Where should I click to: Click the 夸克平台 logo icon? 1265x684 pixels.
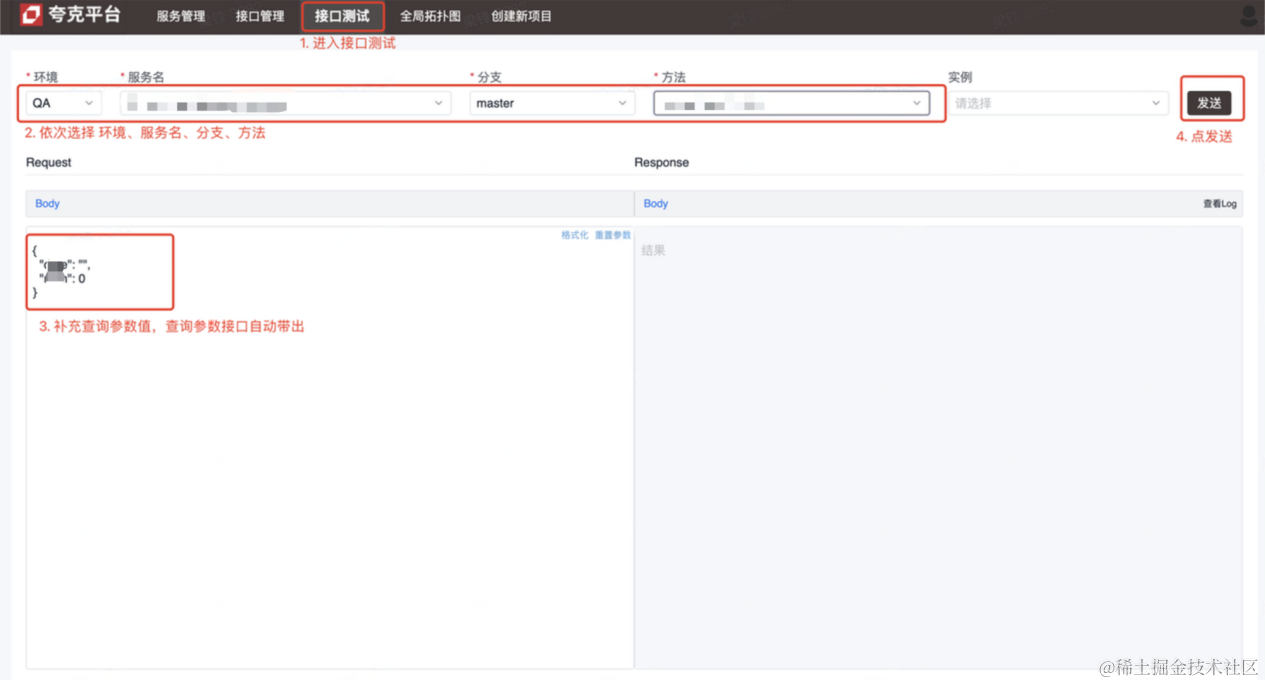point(29,16)
